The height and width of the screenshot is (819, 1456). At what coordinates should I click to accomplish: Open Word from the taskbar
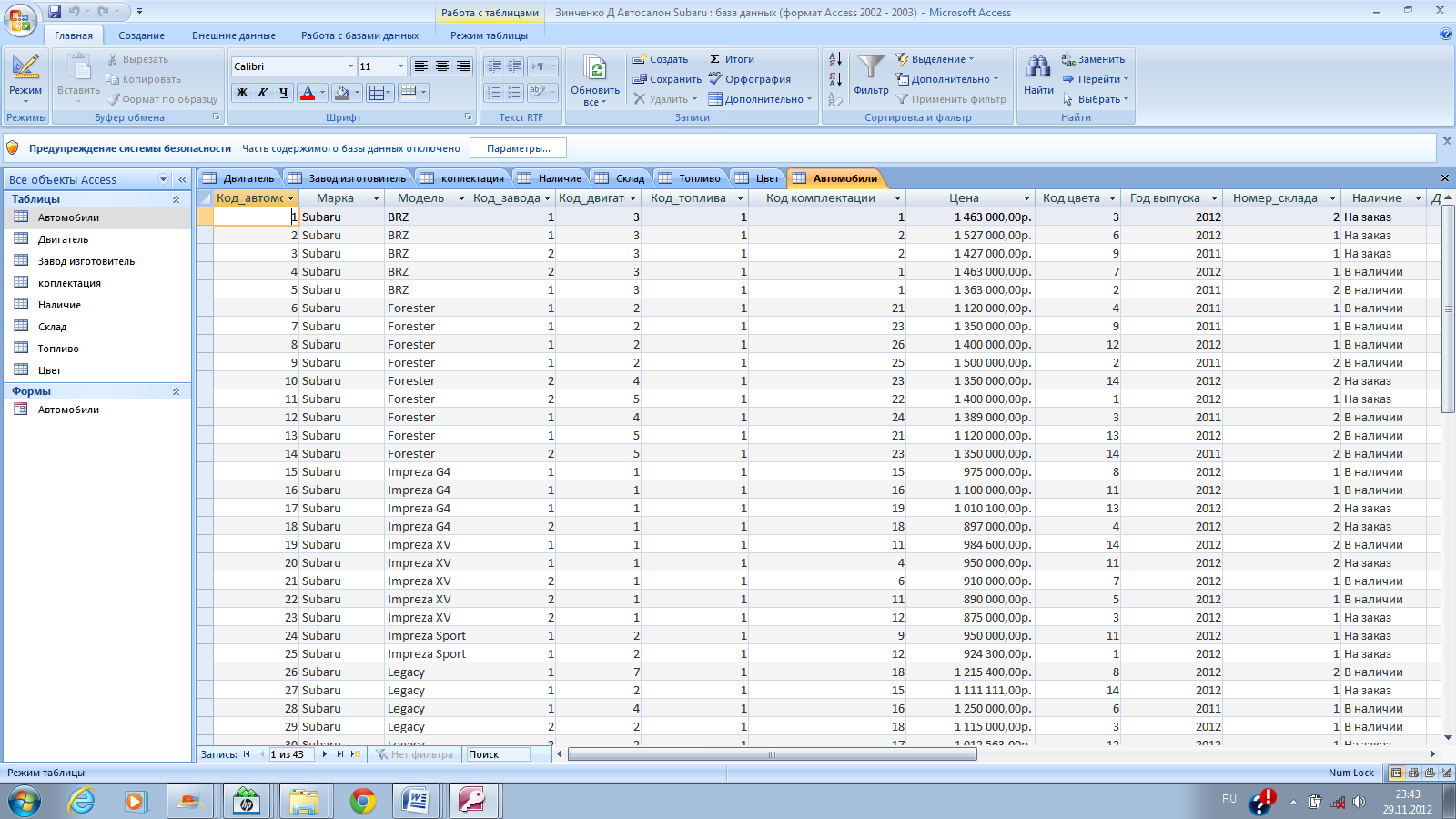click(x=417, y=801)
